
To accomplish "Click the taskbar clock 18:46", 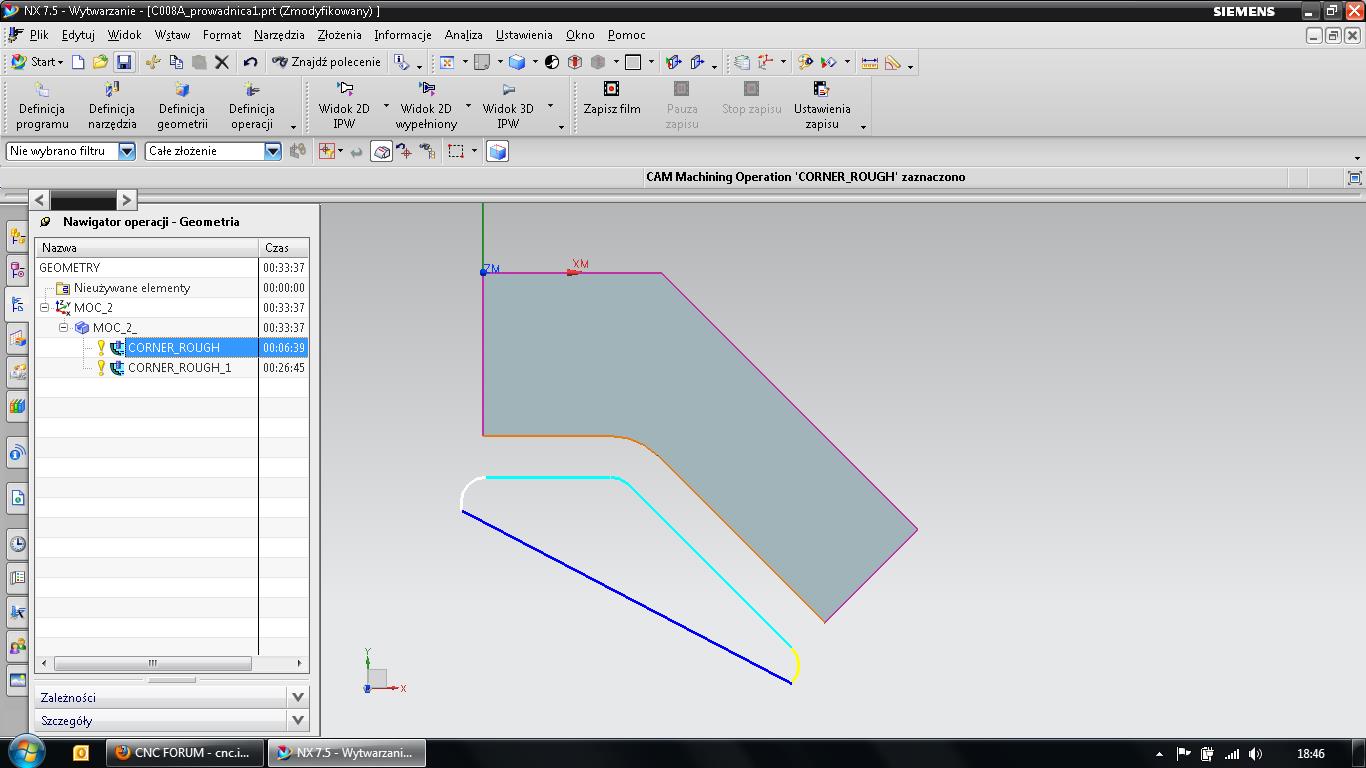I will click(x=1310, y=754).
